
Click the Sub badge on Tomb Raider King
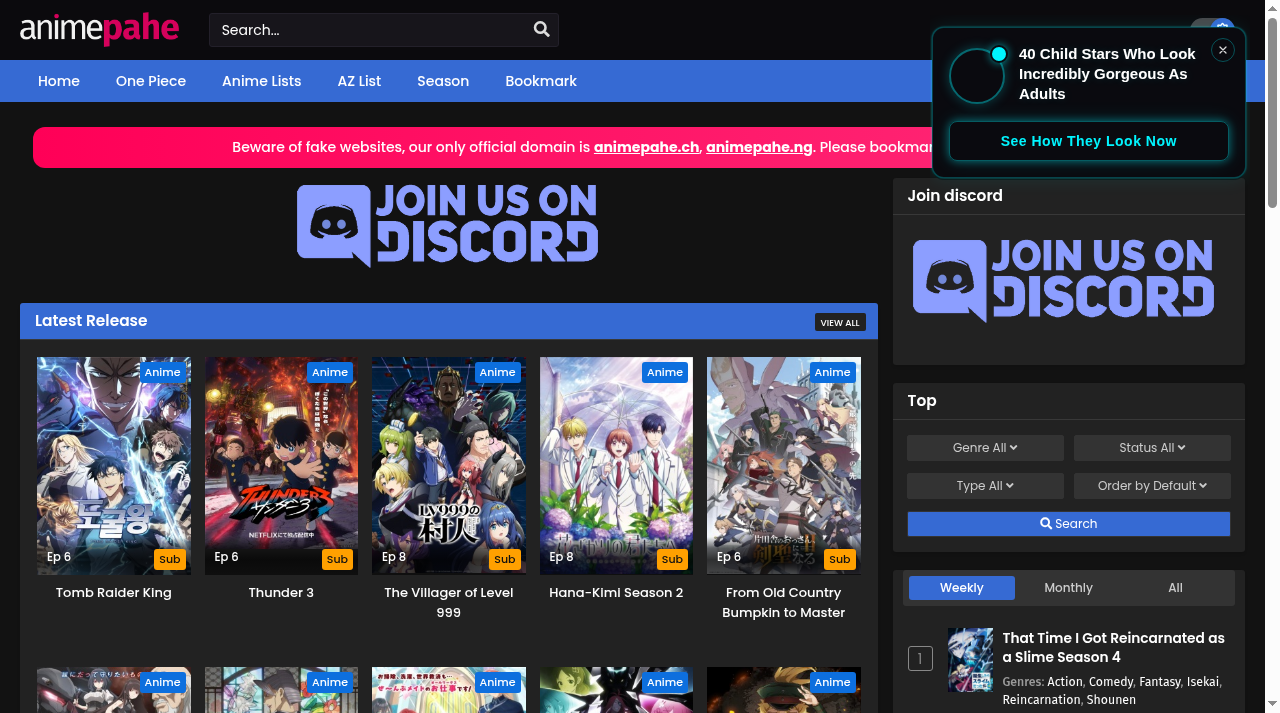170,559
